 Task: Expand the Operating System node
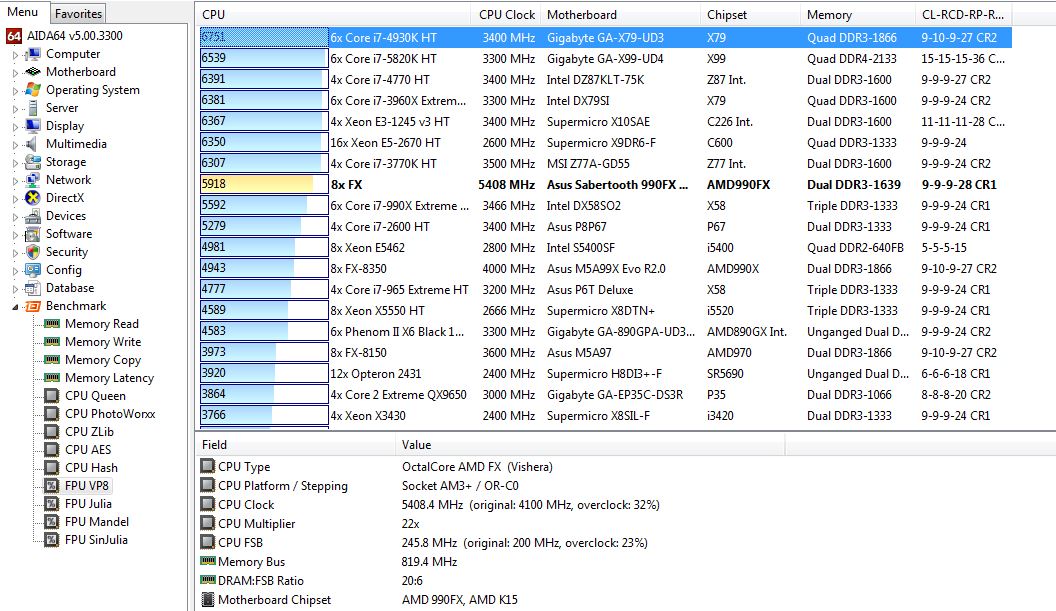(15, 90)
